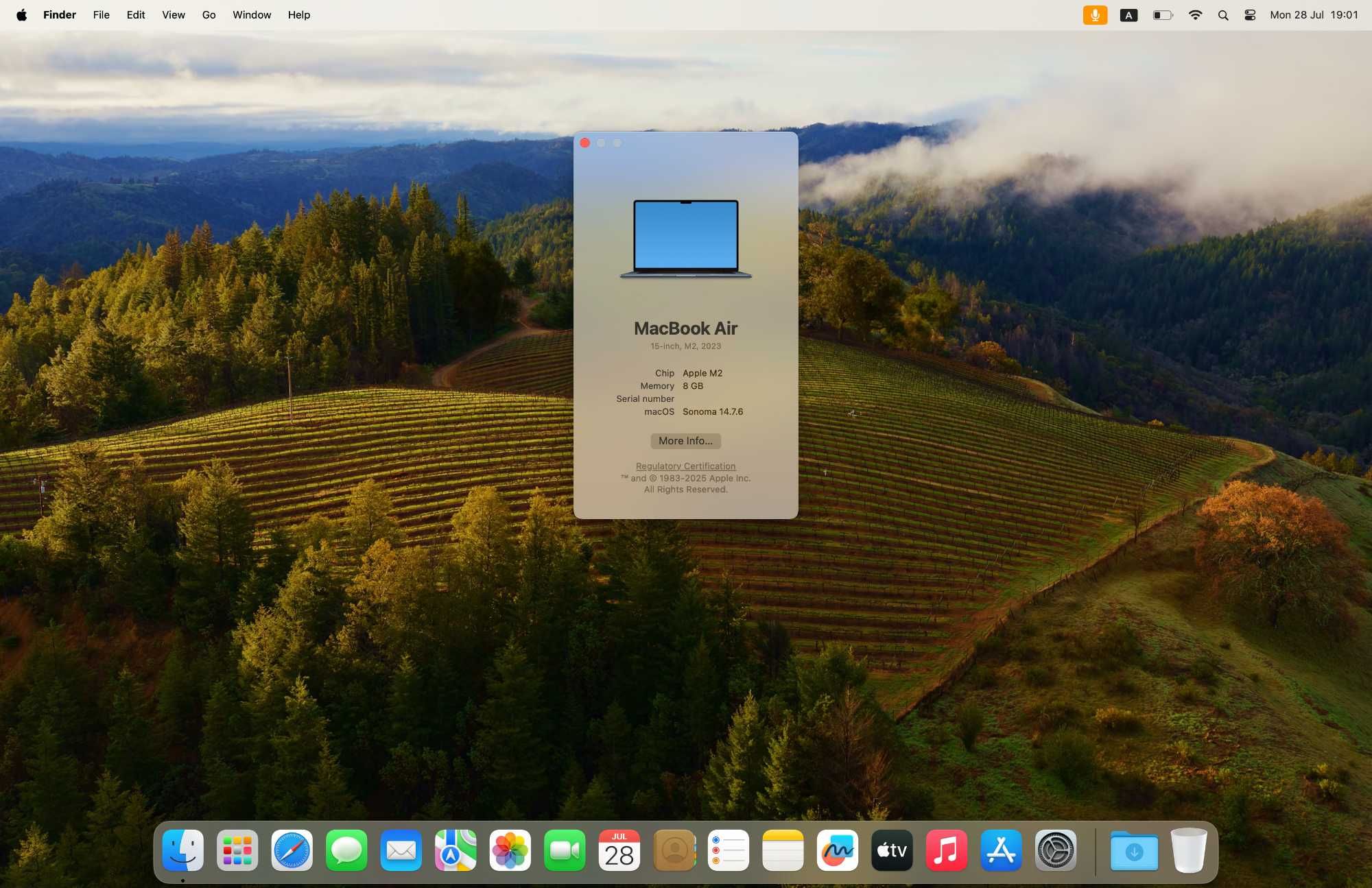Viewport: 1372px width, 888px height.
Task: Open Music app in the Dock
Action: coord(947,850)
